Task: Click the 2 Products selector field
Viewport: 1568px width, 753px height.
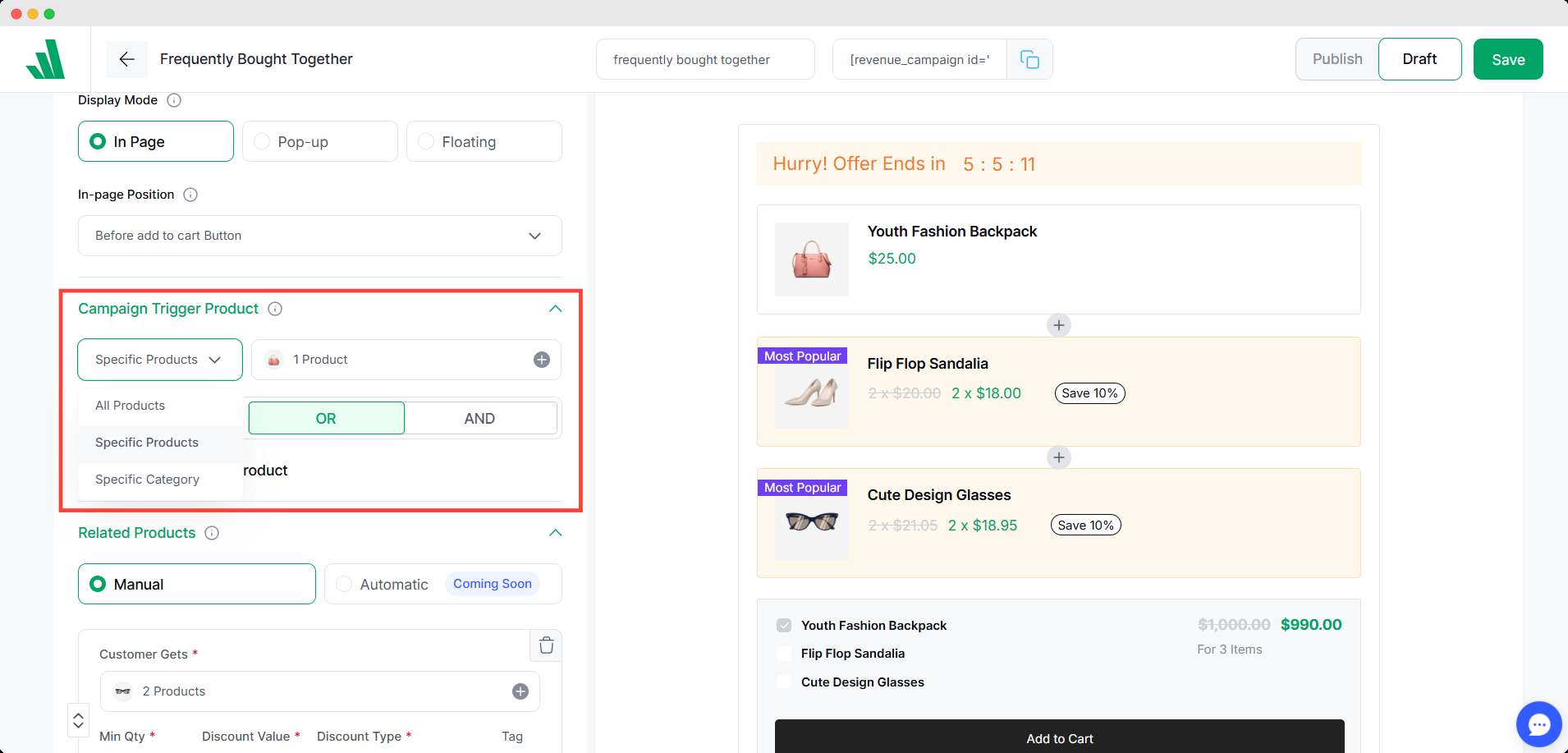Action: click(320, 691)
